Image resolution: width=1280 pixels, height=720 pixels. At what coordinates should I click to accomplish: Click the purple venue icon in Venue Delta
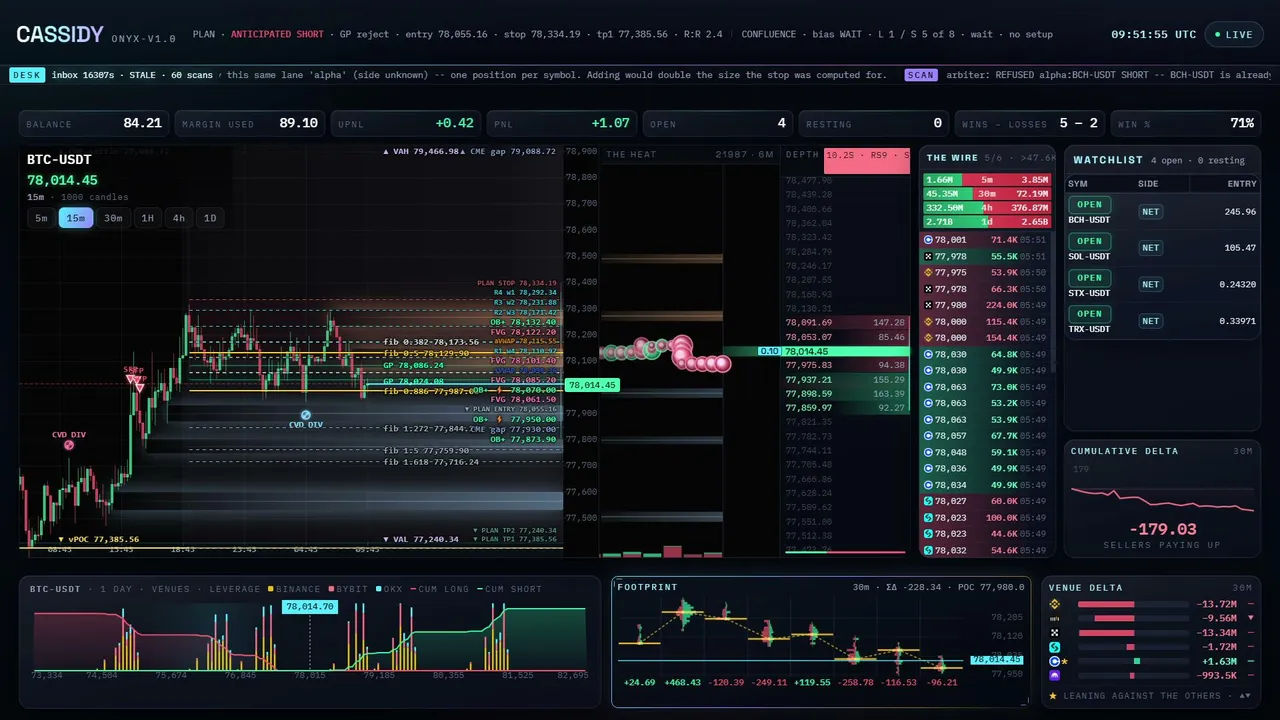(x=1053, y=676)
